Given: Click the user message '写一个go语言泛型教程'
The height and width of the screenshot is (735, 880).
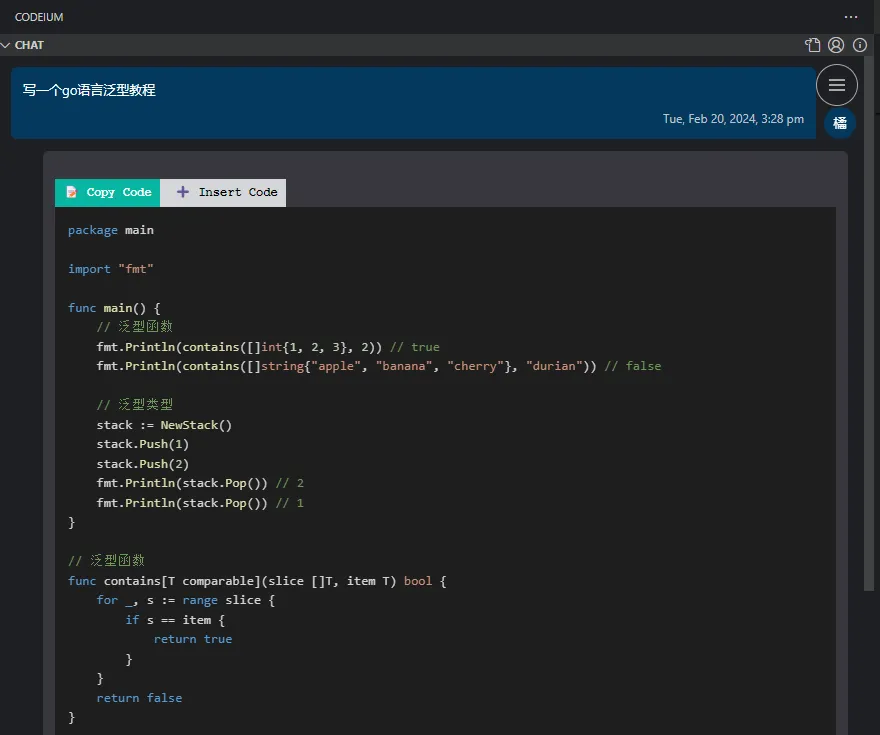Looking at the screenshot, I should click(x=89, y=90).
